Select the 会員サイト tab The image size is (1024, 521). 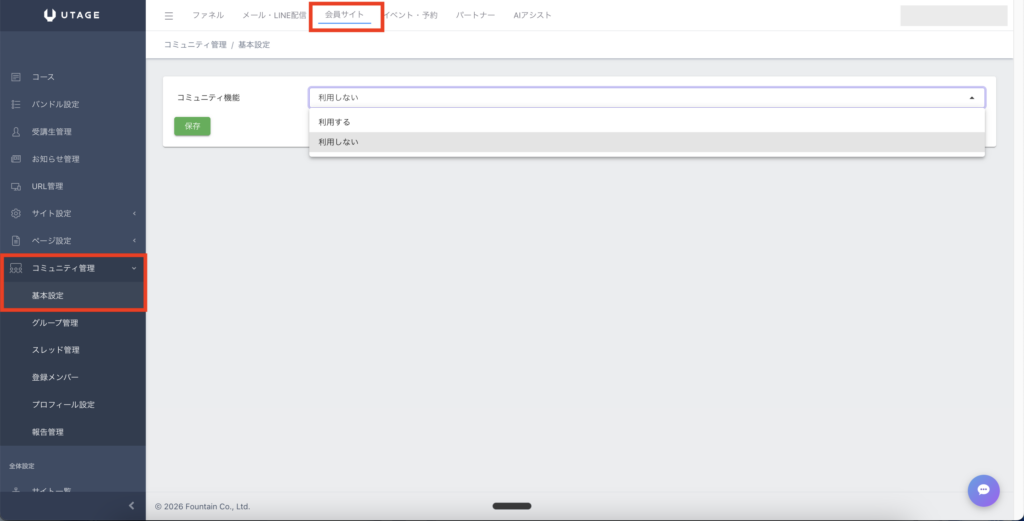[x=345, y=14]
